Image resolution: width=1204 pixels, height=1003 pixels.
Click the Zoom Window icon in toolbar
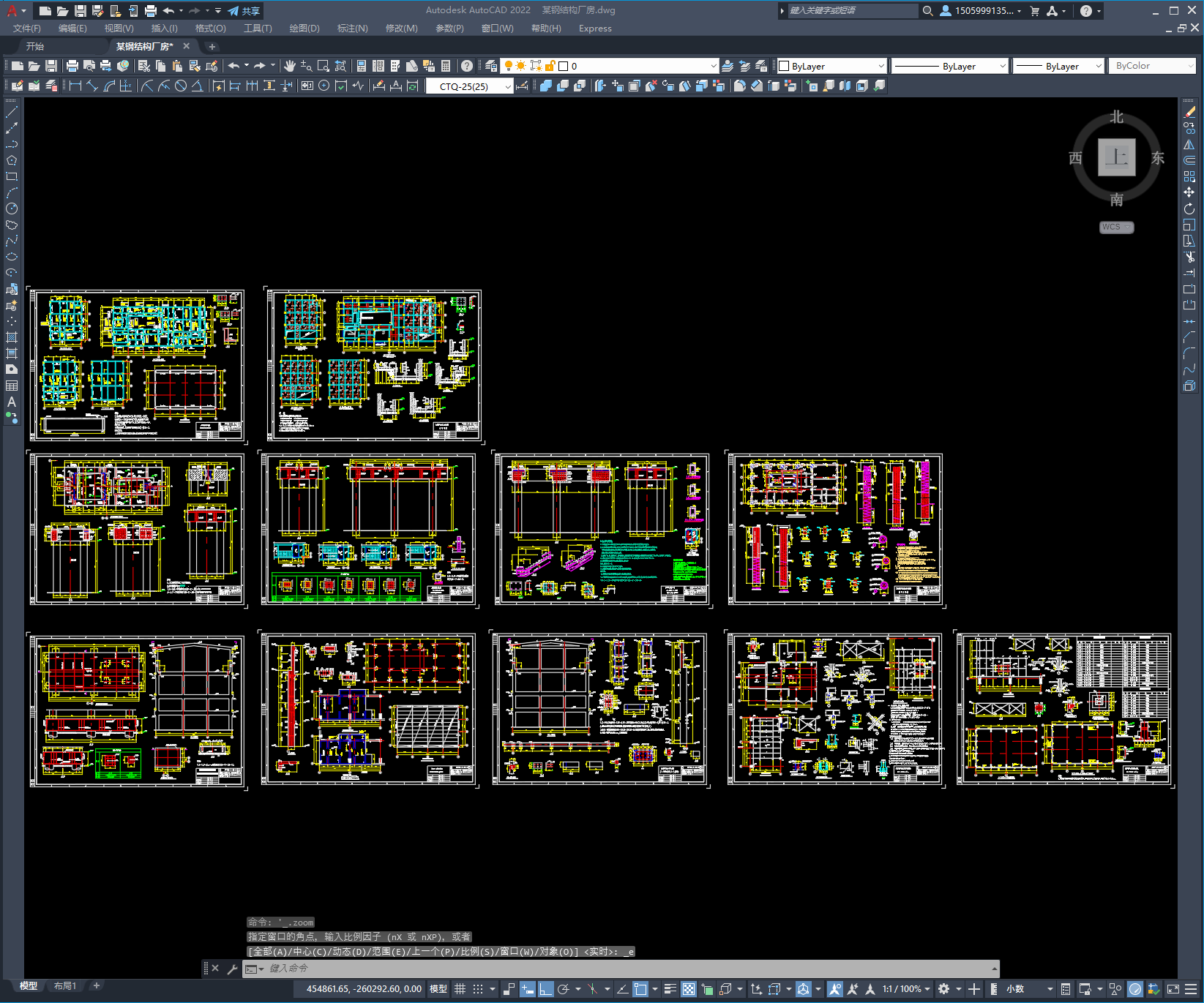point(324,66)
